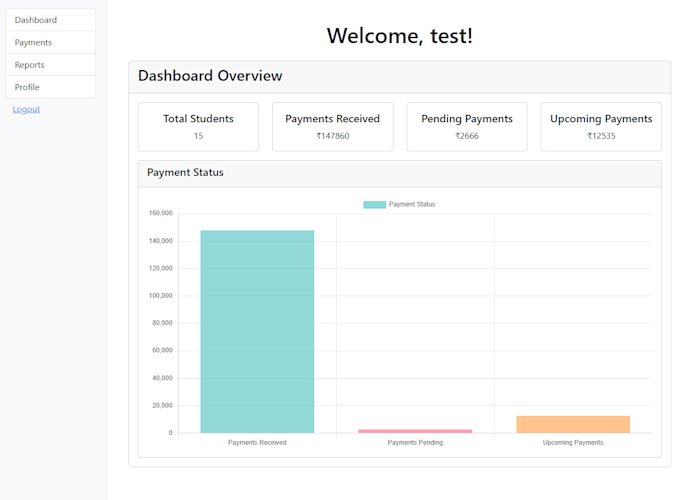Click the pink Payments Pending bar
The image size is (680, 500).
415,431
